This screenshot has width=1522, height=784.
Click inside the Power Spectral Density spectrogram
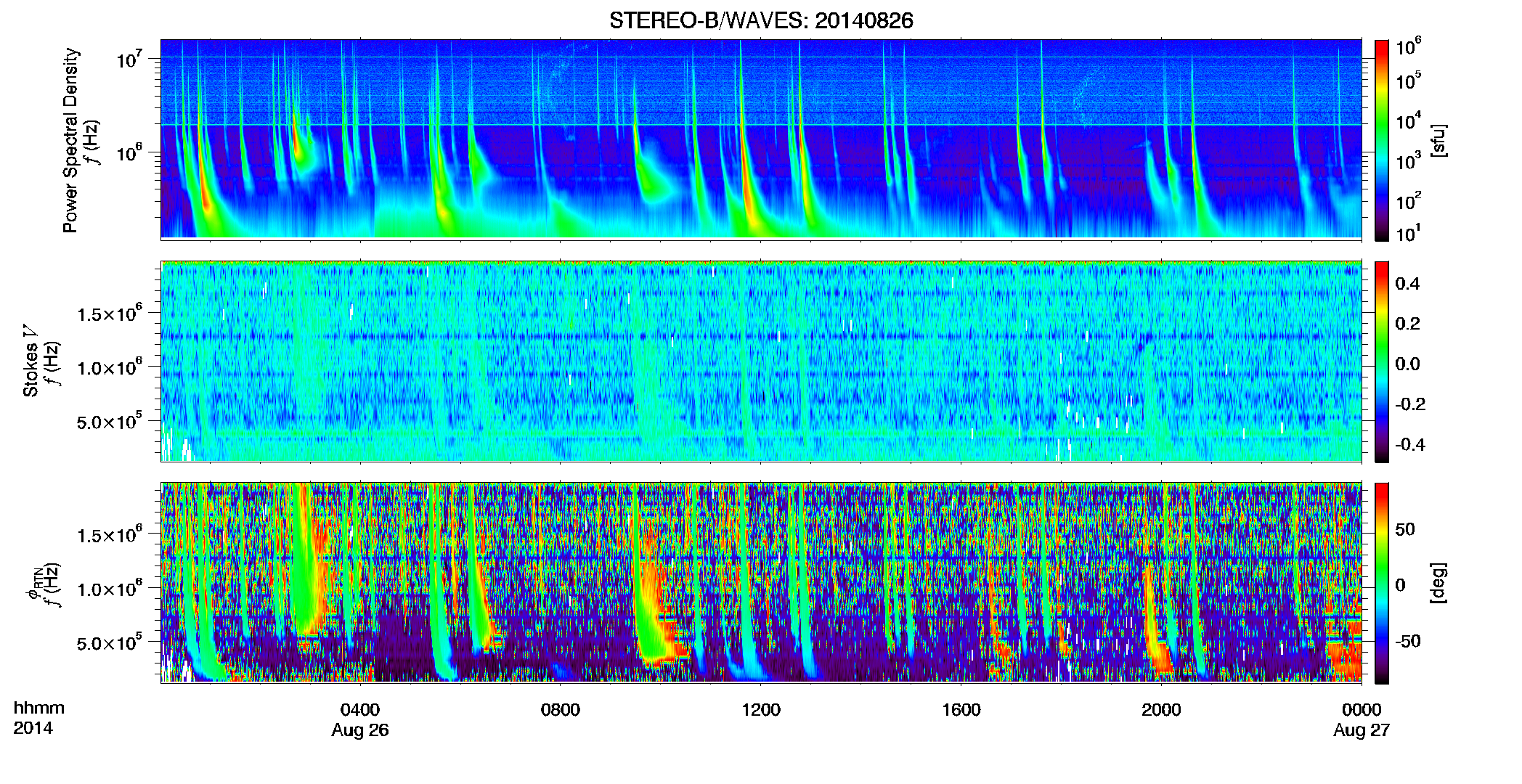pos(761,139)
